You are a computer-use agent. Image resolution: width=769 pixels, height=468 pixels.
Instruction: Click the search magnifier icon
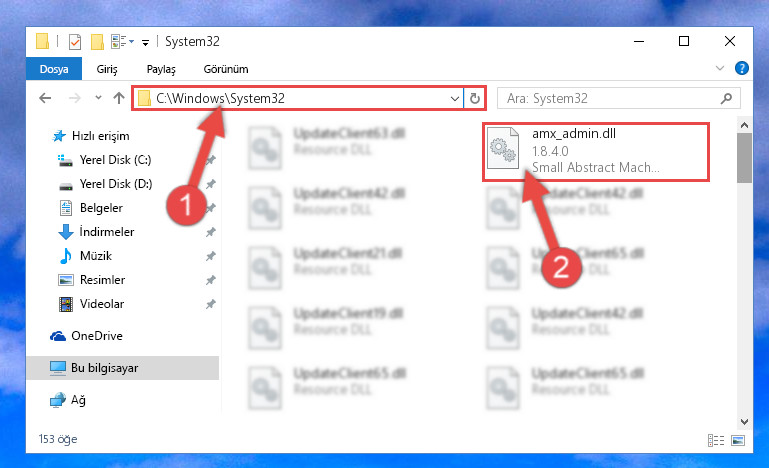click(x=726, y=98)
